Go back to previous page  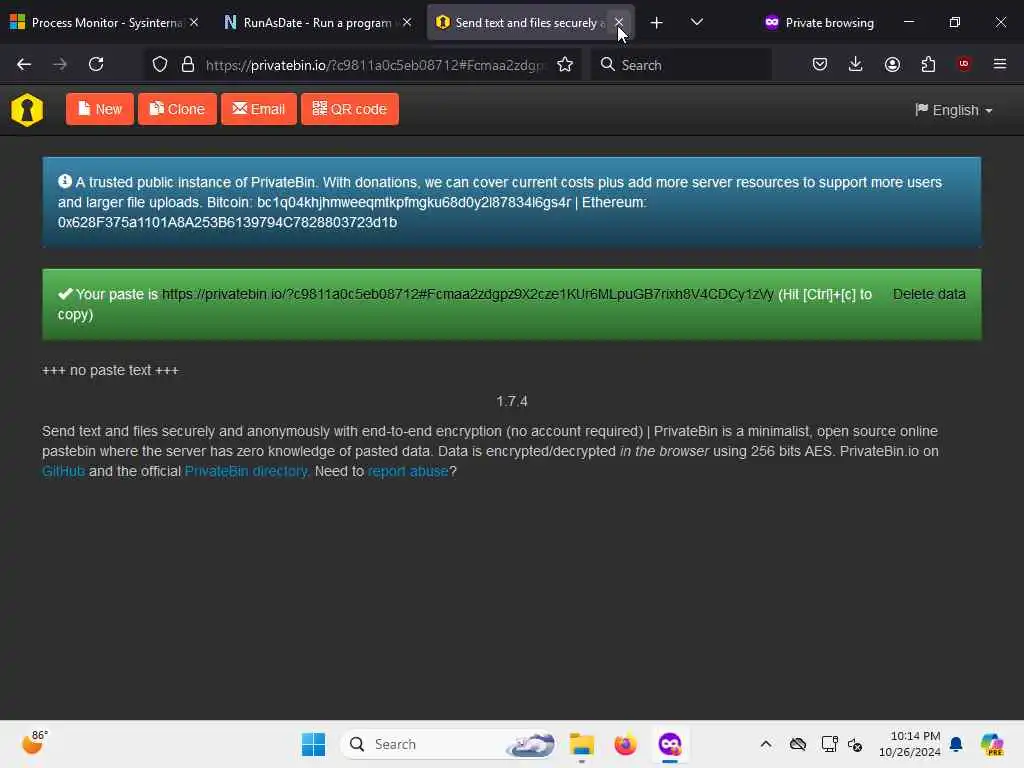[x=24, y=64]
